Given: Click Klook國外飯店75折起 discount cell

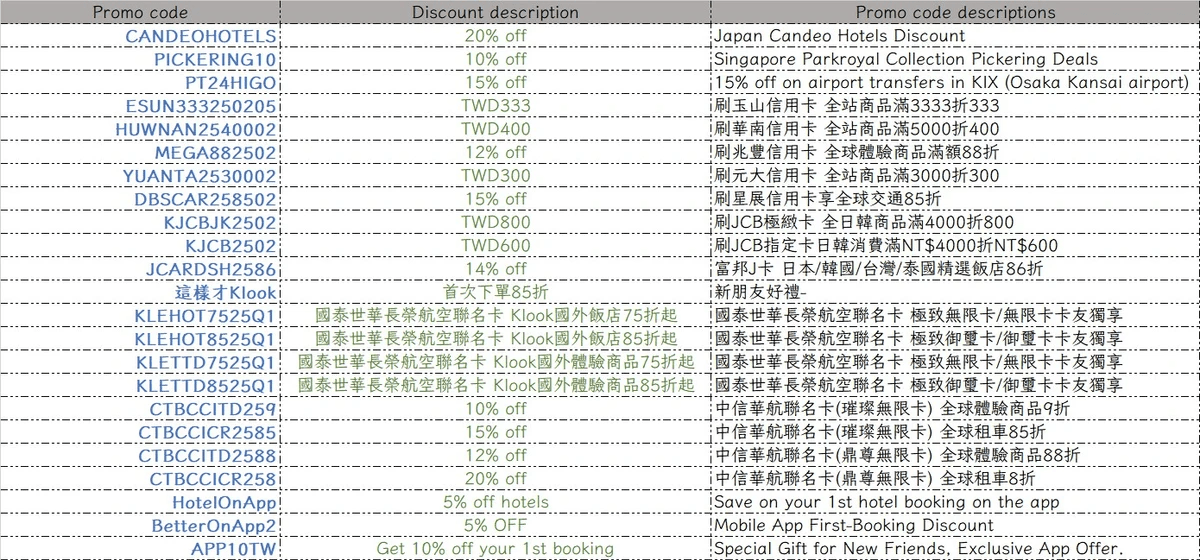Looking at the screenshot, I should coord(495,316).
